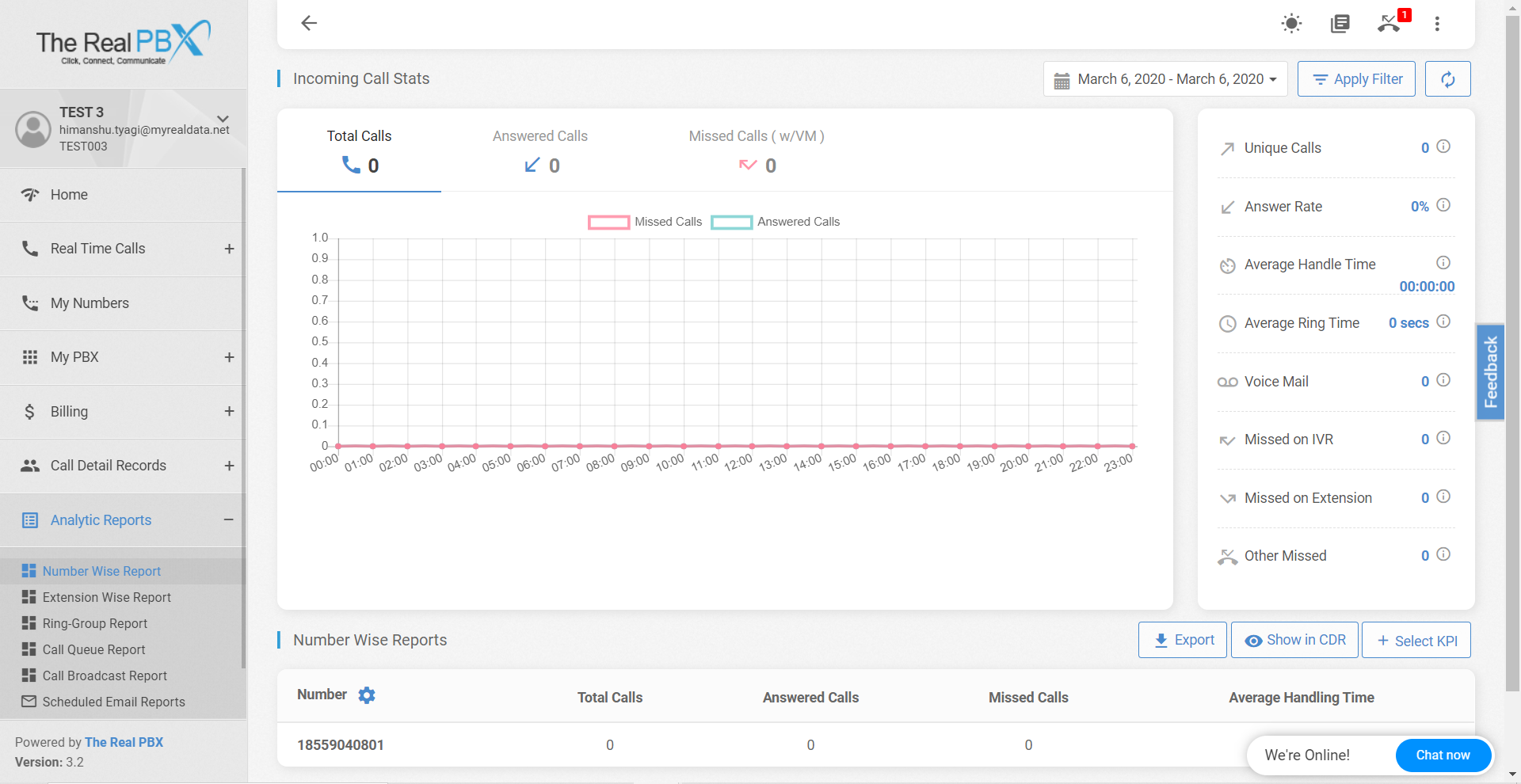This screenshot has width=1521, height=784.
Task: Open the three-dot overflow menu
Action: (x=1438, y=24)
